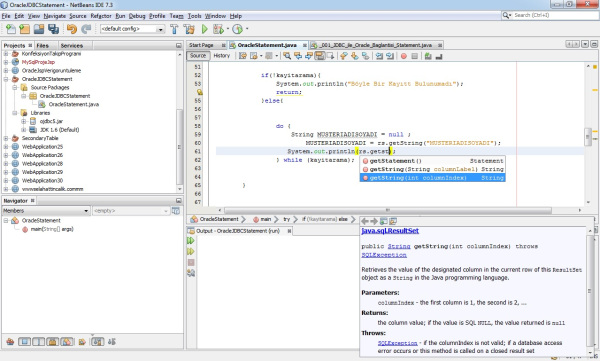Click the Find Selection magnifier in editor toolbar
600x361 pixels.
point(287,56)
